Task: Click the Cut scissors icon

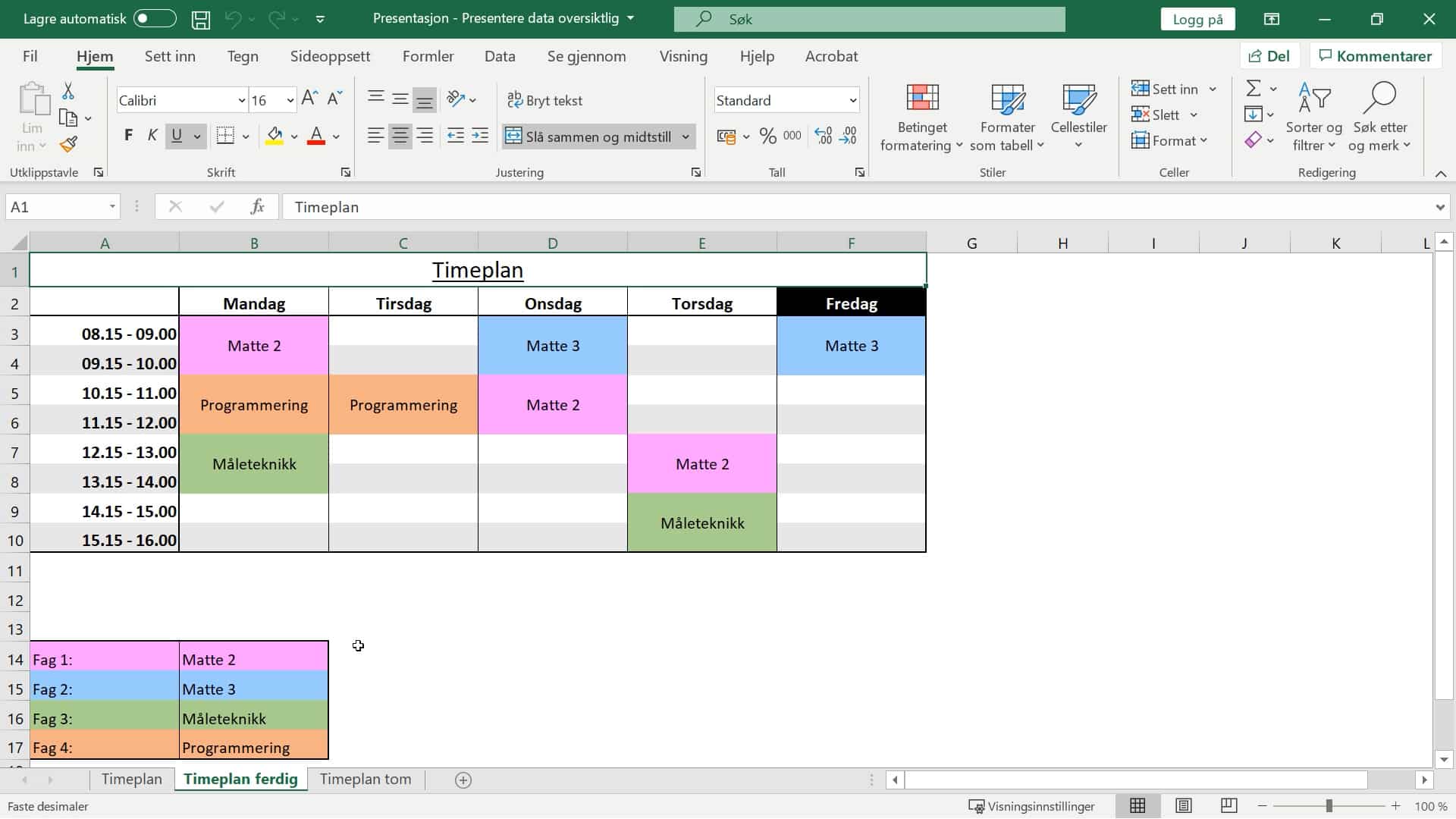Action: pyautogui.click(x=68, y=91)
